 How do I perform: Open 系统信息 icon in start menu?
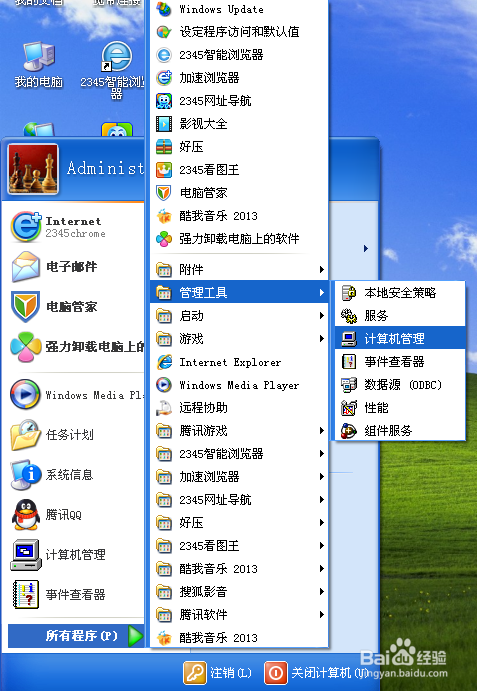tap(26, 475)
